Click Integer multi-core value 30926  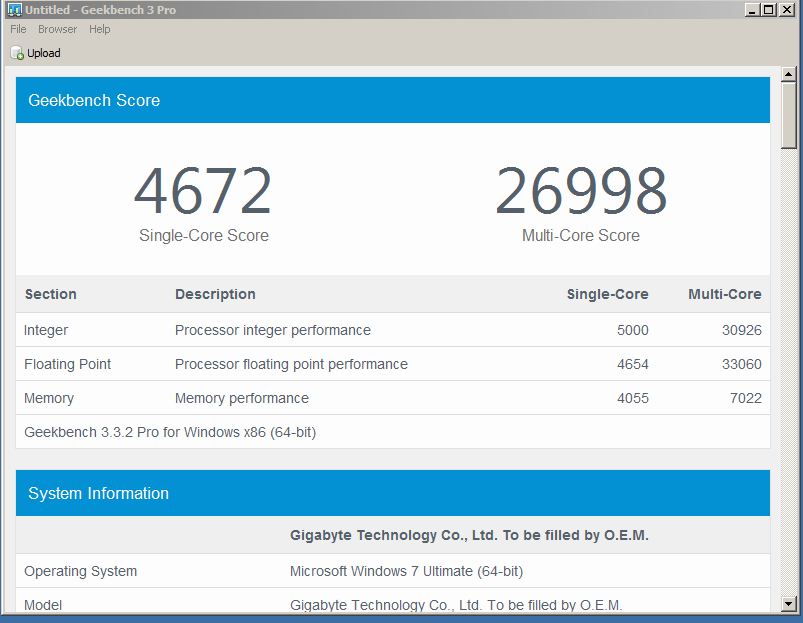[x=742, y=330]
